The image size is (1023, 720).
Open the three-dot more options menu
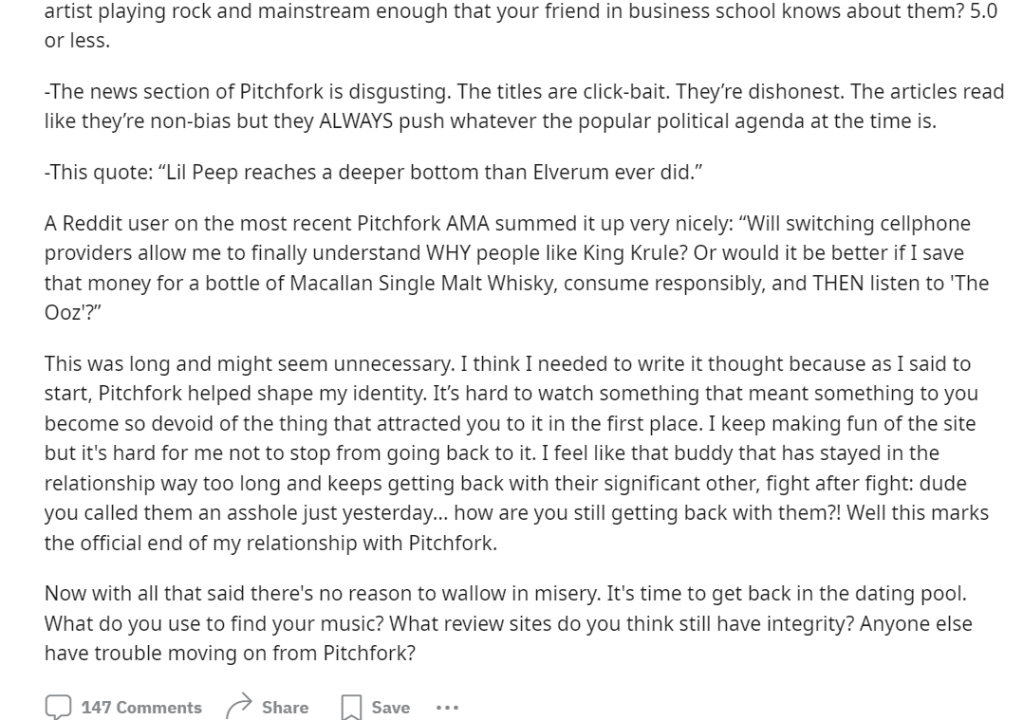pyautogui.click(x=446, y=707)
